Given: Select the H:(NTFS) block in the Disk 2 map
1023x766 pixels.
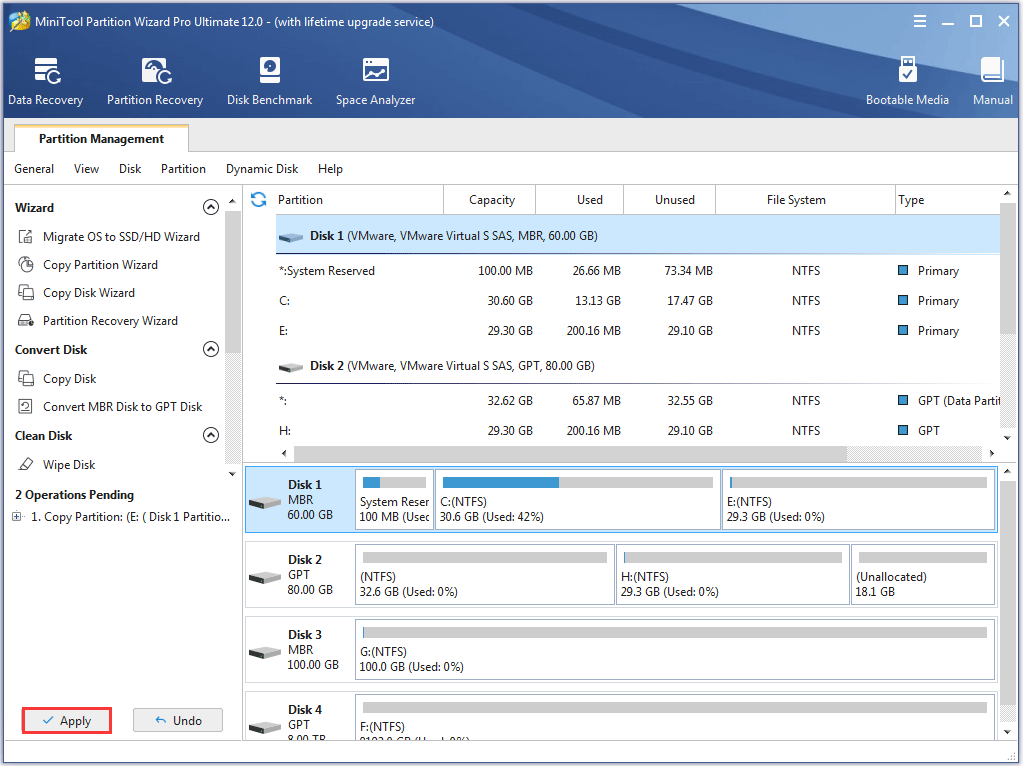Looking at the screenshot, I should (733, 575).
